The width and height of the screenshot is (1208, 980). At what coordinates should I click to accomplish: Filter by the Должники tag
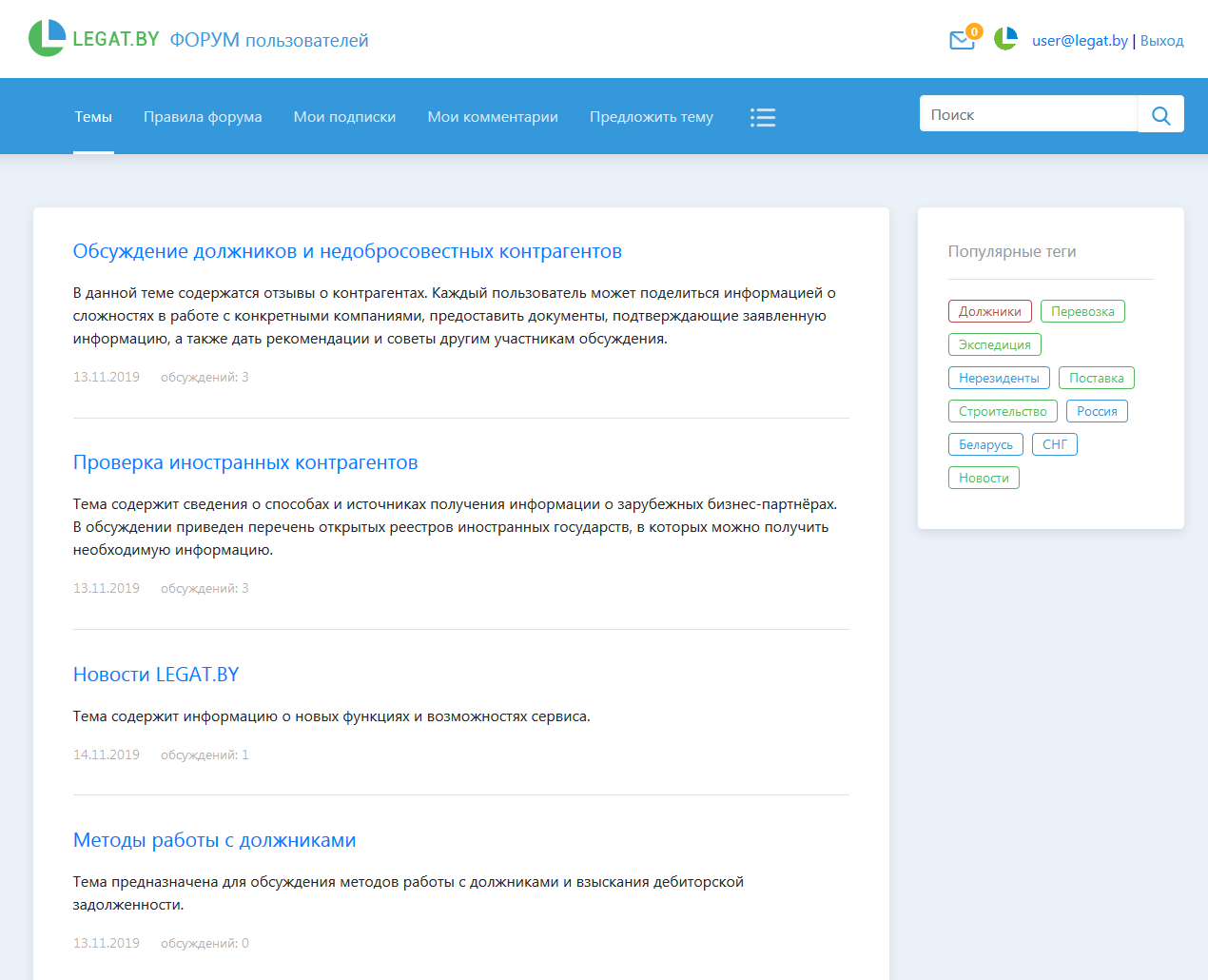[x=989, y=310]
